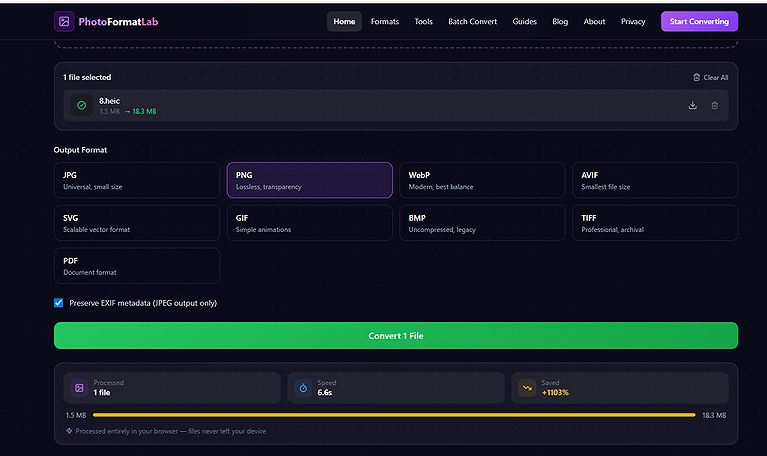Uncheck Preserve EXIF metadata checkbox

point(59,303)
